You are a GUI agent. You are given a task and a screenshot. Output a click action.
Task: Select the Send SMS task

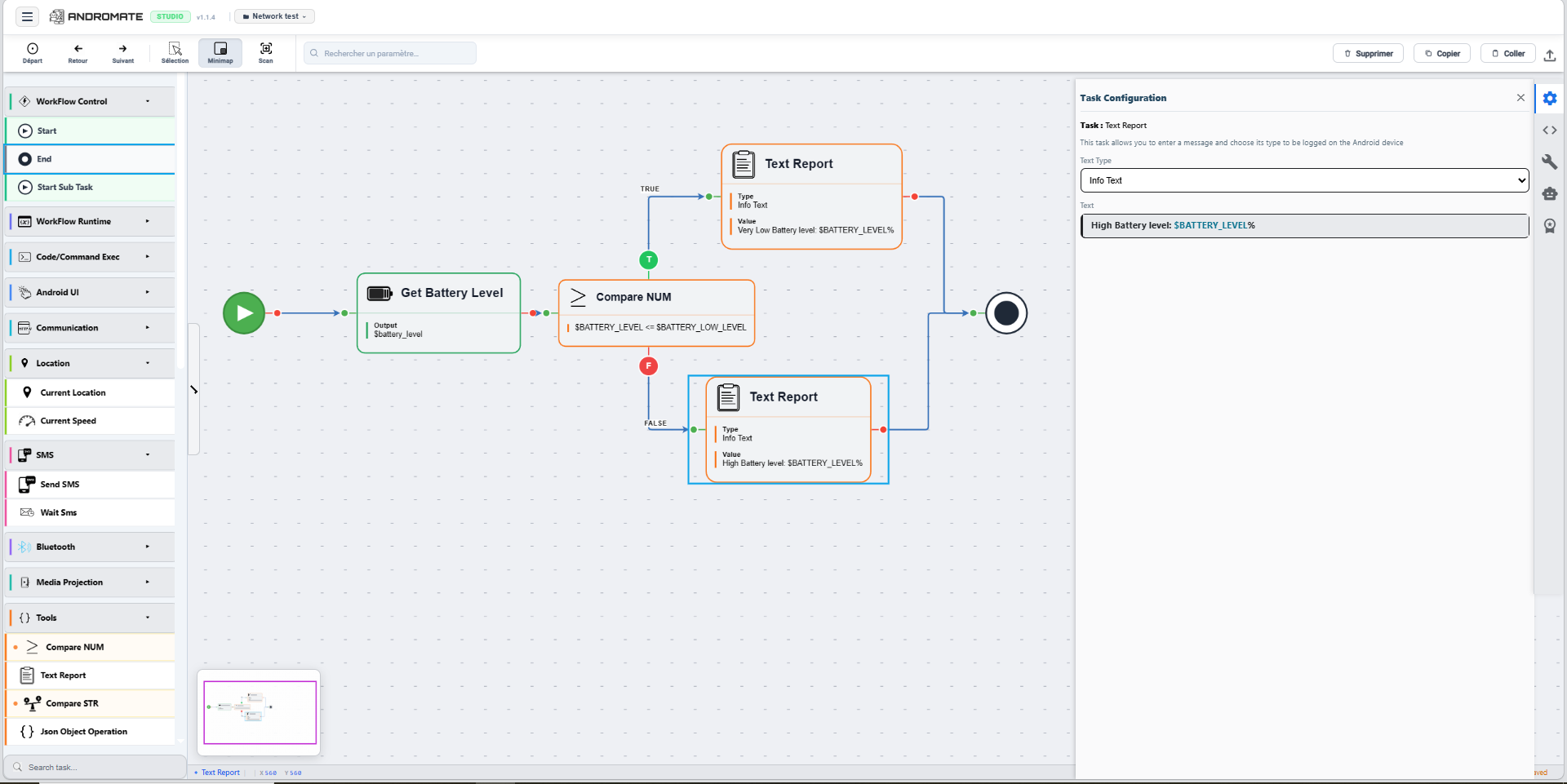pyautogui.click(x=90, y=485)
